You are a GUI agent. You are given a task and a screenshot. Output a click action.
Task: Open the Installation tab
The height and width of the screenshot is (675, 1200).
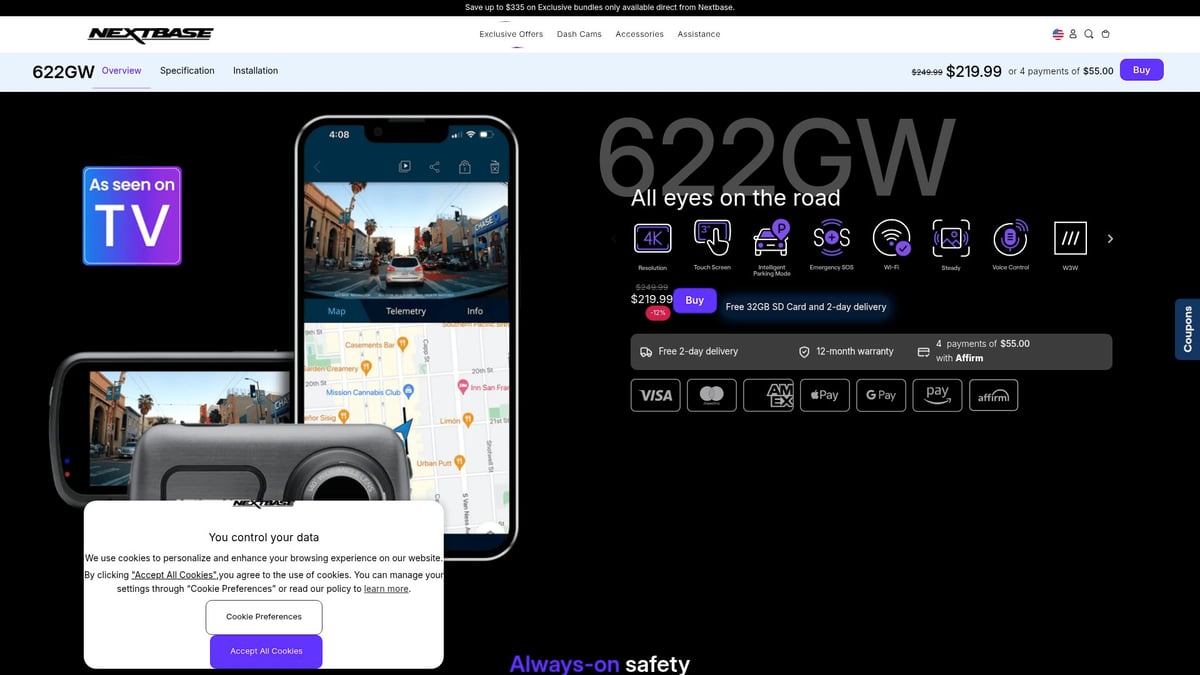click(255, 70)
